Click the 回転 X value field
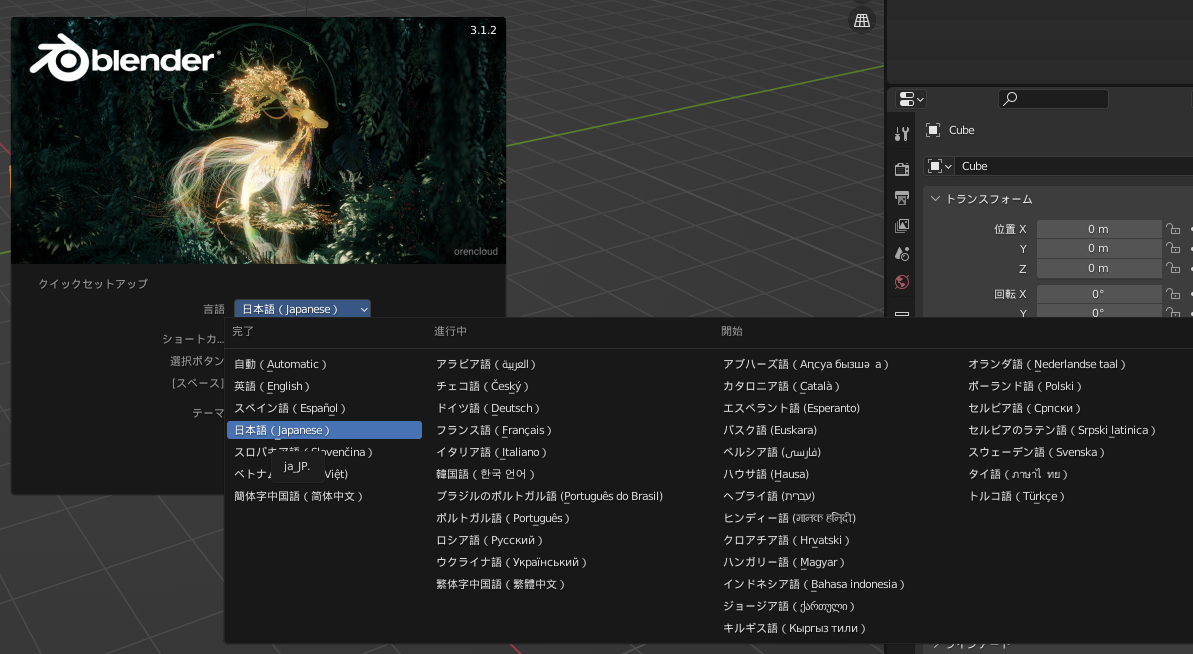 click(1099, 294)
